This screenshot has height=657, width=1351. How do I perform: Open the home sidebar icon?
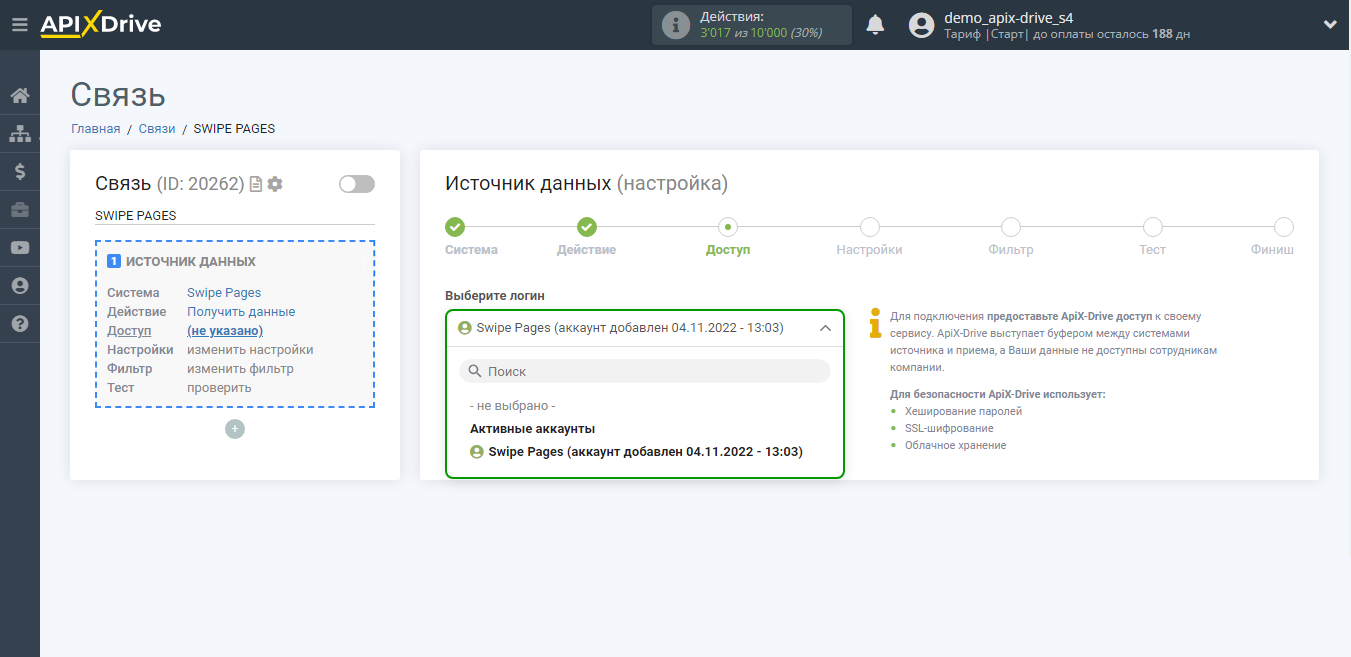click(20, 96)
